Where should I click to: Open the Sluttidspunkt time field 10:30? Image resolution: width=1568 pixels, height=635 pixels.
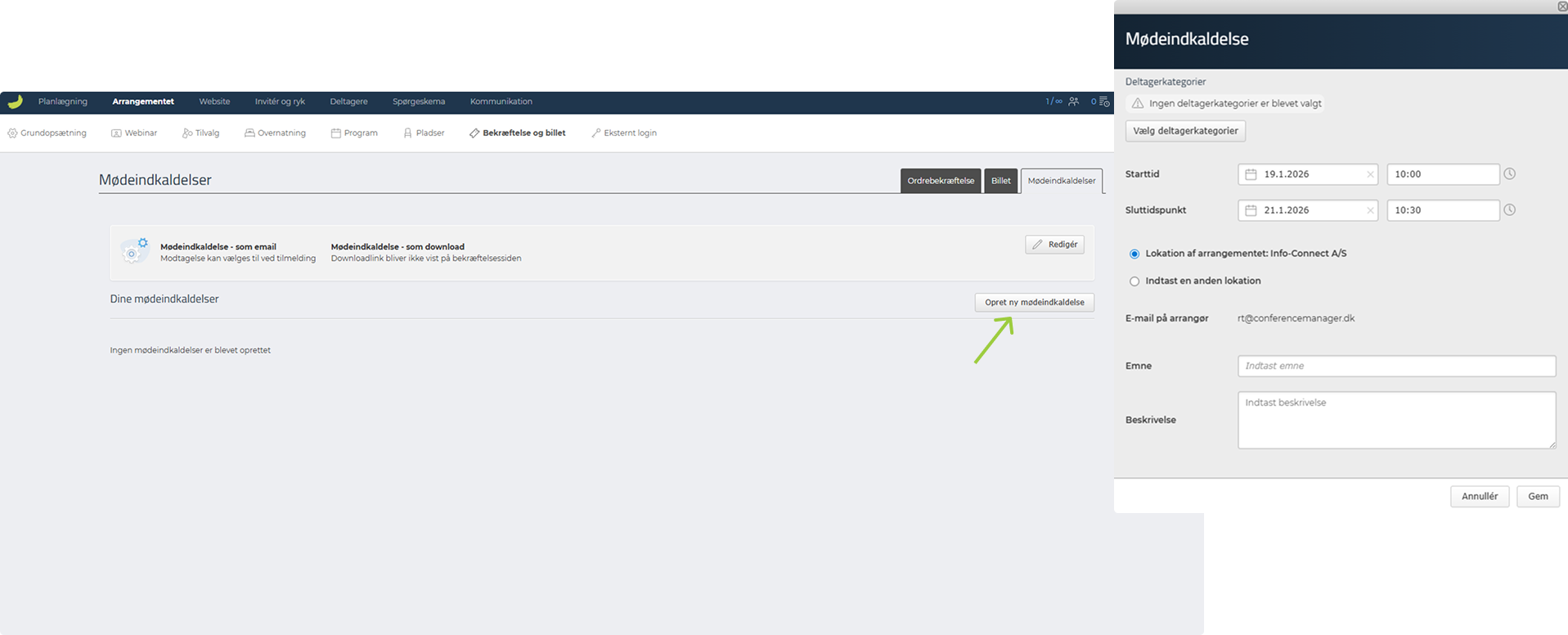point(1442,210)
